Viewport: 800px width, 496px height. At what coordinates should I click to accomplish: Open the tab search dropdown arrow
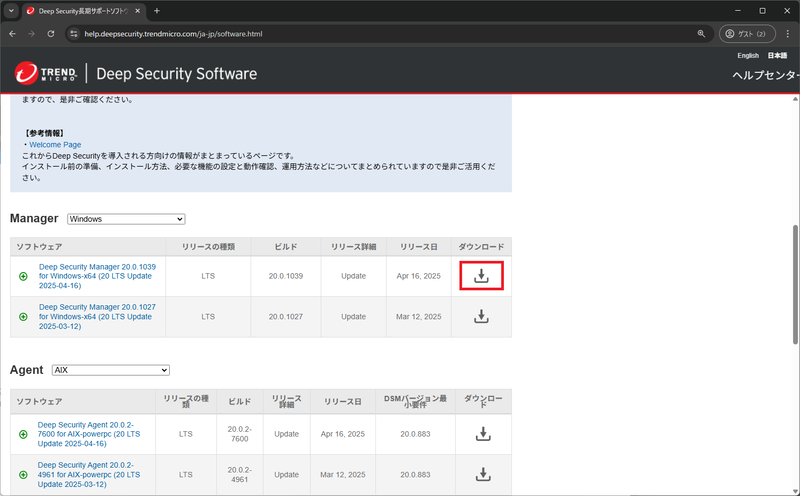tap(11, 11)
